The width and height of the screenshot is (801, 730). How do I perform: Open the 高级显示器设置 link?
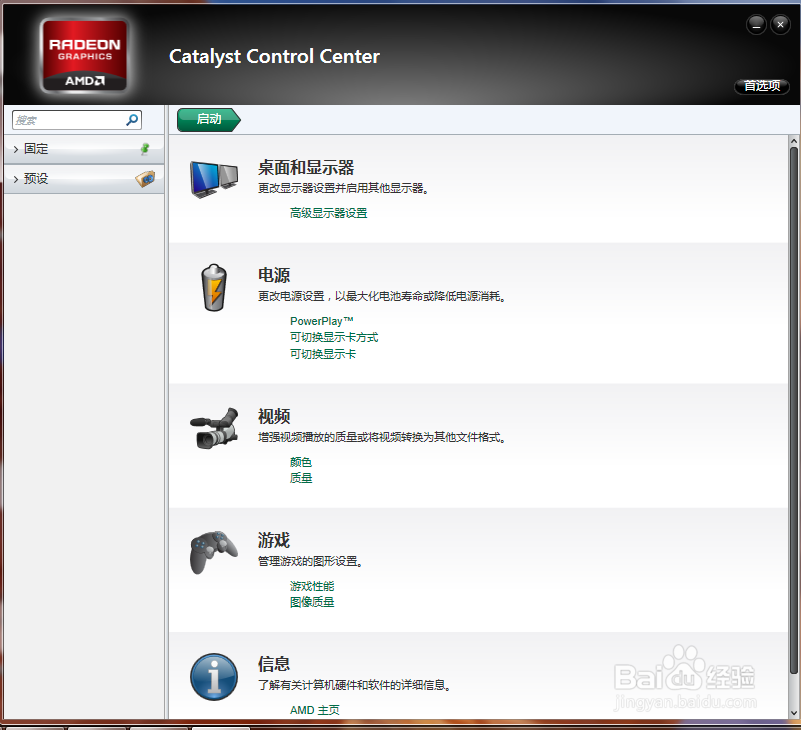tap(328, 213)
